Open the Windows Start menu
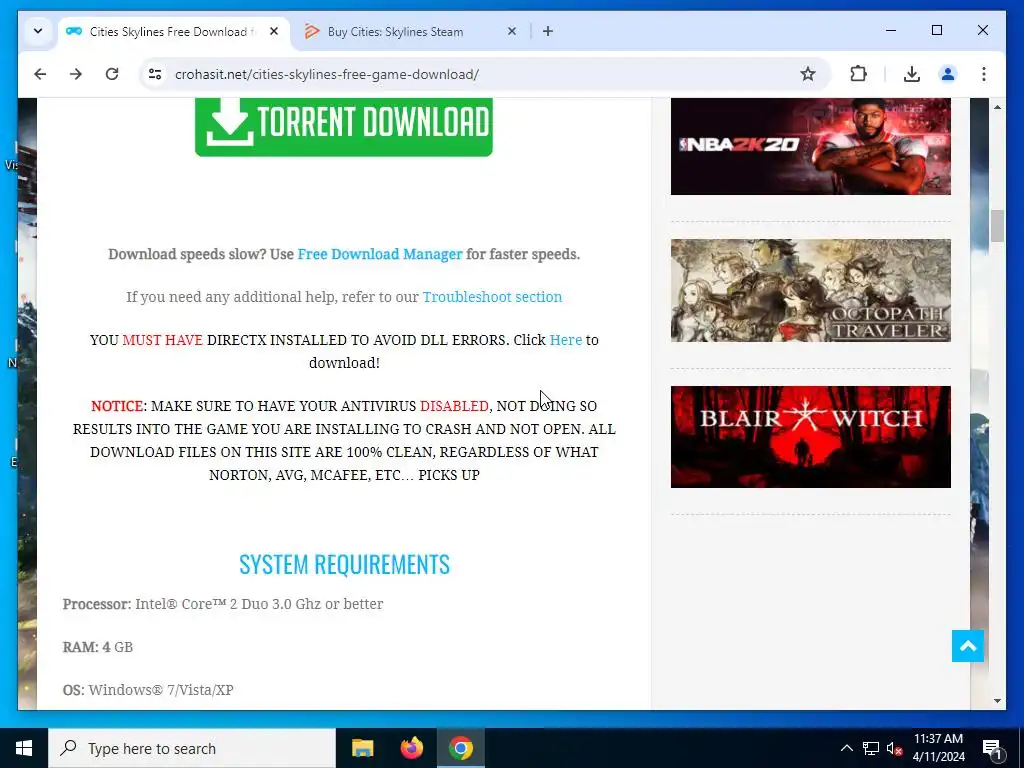The image size is (1024, 768). (24, 748)
